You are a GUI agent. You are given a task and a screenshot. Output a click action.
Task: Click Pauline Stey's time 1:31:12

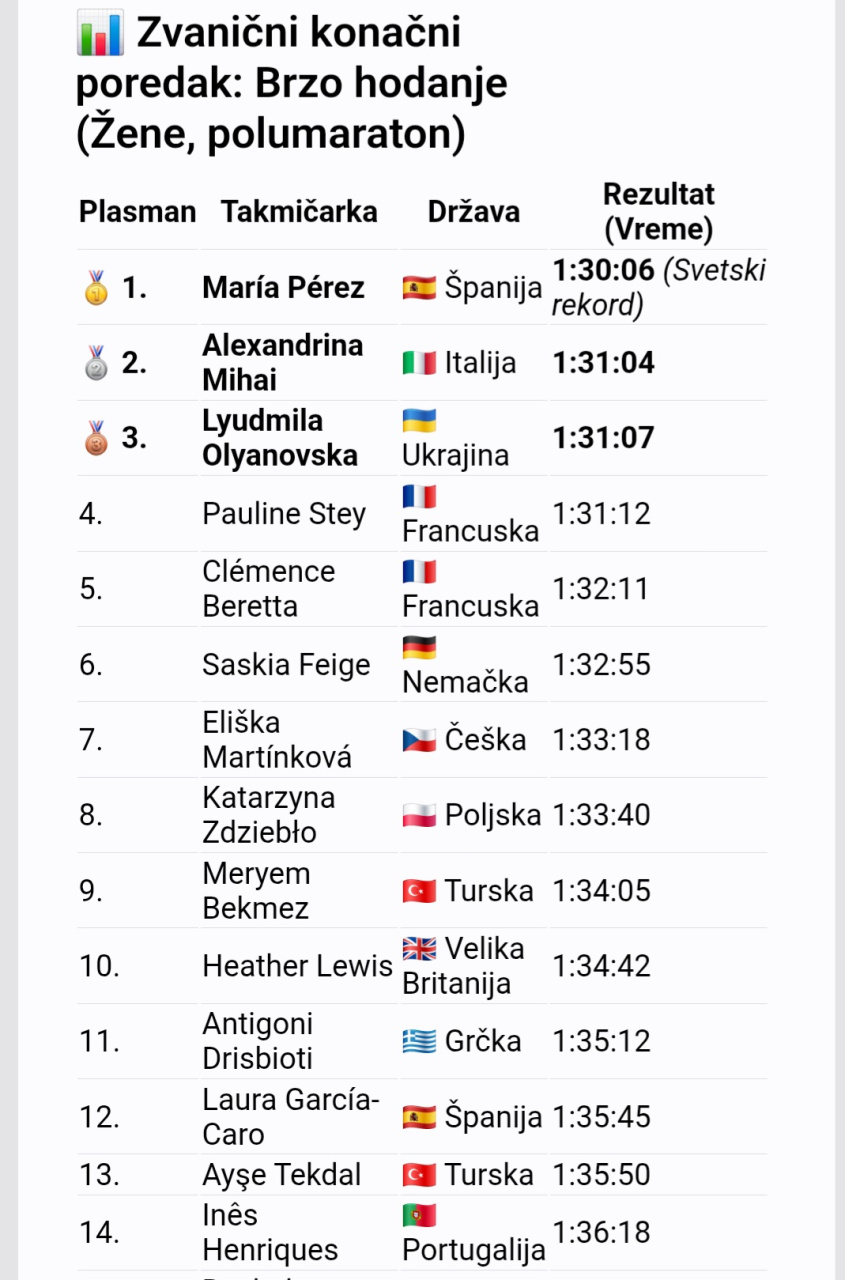pos(601,513)
